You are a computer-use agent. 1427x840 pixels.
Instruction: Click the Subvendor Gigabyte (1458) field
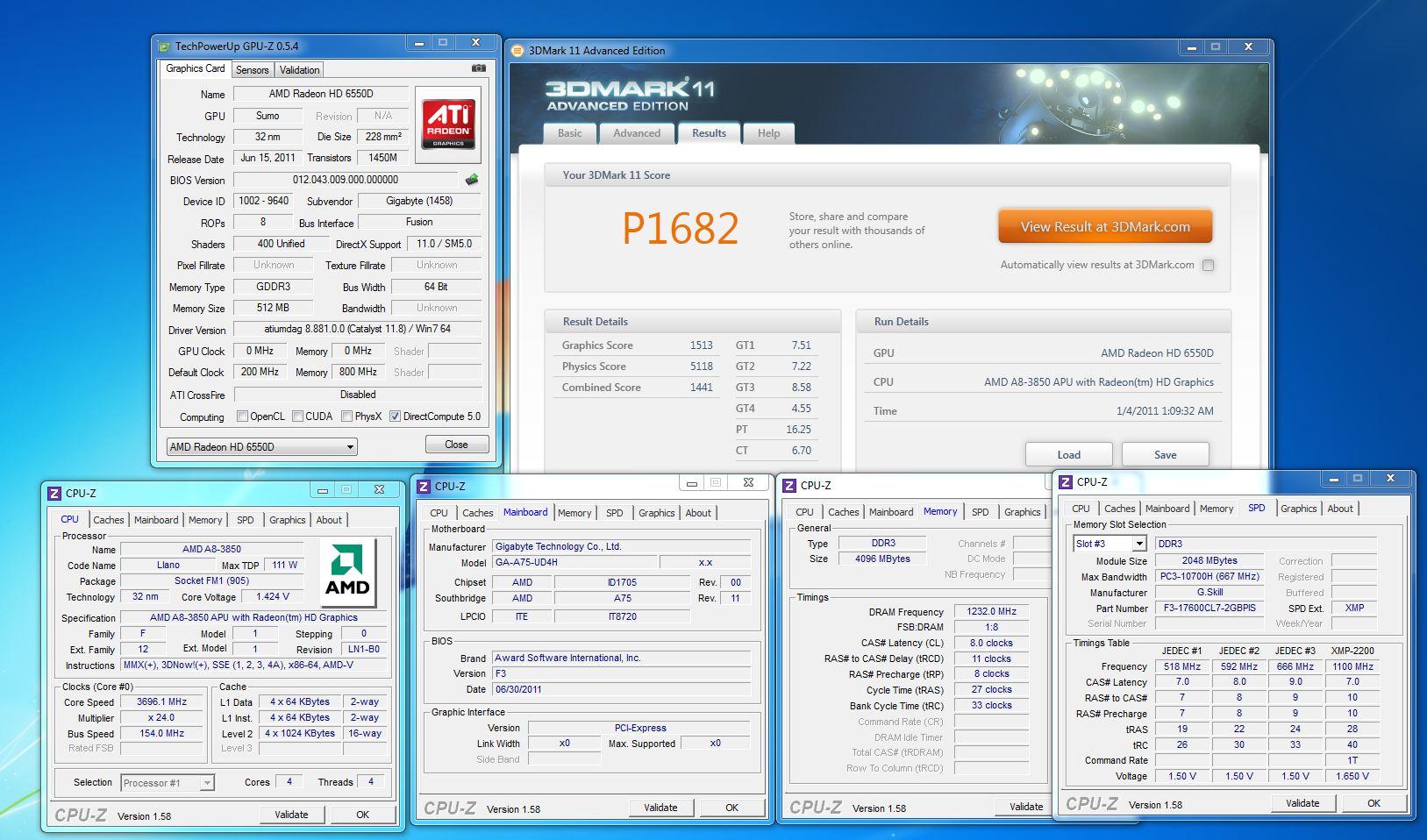pyautogui.click(x=419, y=201)
